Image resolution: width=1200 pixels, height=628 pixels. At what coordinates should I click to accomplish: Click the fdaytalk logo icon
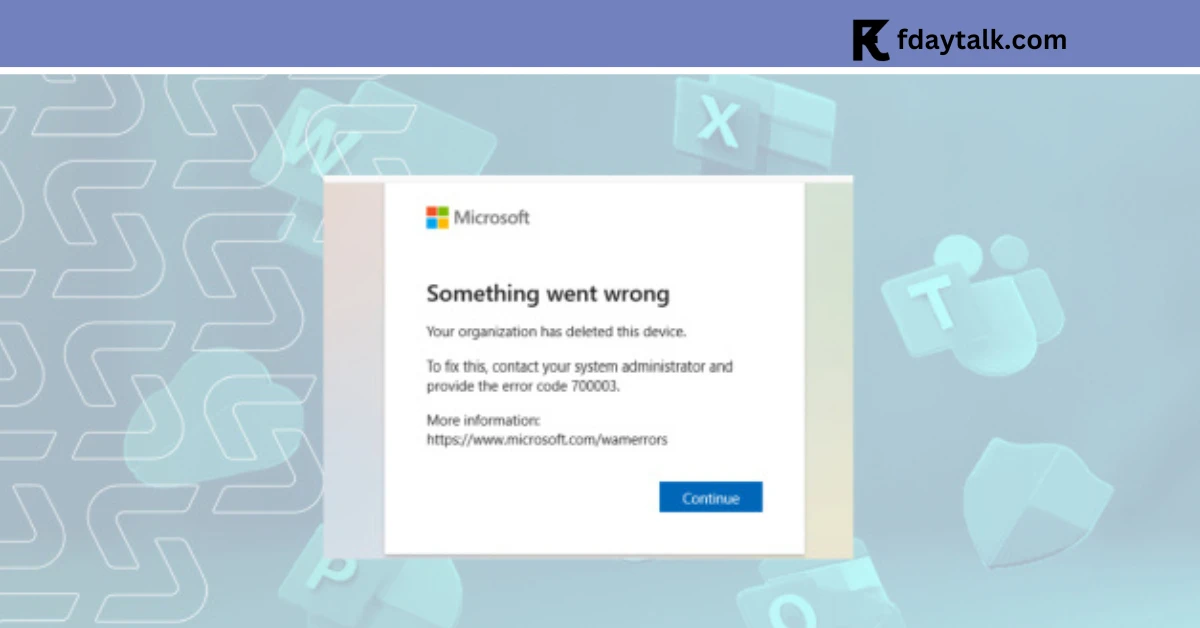click(x=870, y=40)
